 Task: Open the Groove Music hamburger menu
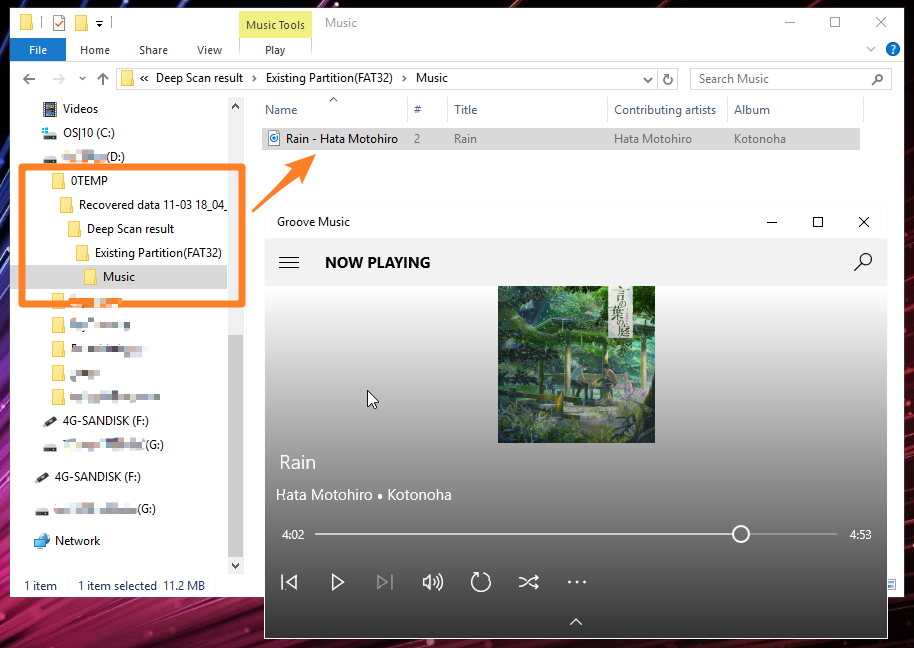point(289,263)
